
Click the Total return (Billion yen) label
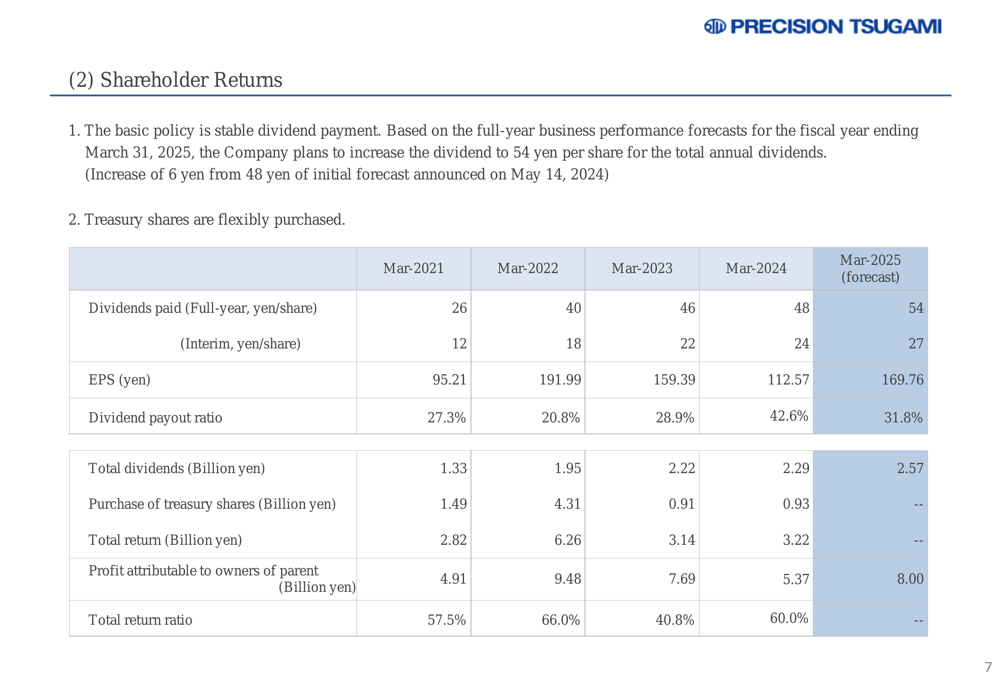(165, 541)
